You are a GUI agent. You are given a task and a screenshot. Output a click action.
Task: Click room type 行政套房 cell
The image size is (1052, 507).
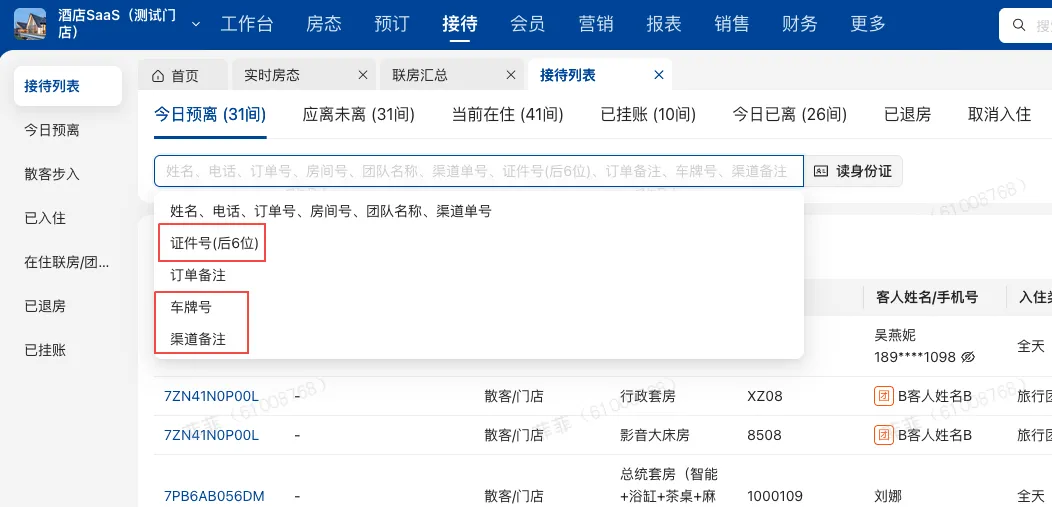(648, 396)
